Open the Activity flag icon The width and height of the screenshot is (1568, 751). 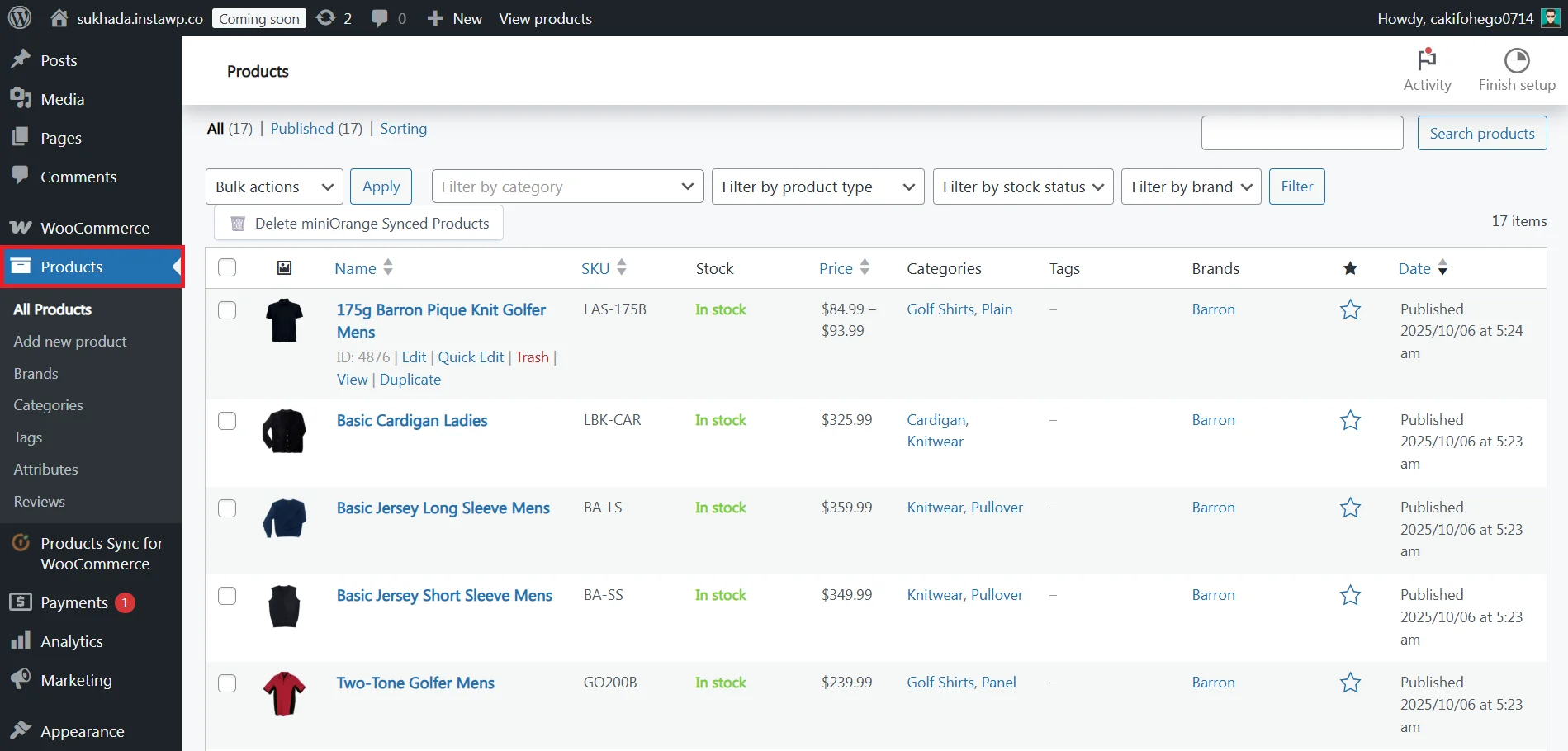point(1427,60)
